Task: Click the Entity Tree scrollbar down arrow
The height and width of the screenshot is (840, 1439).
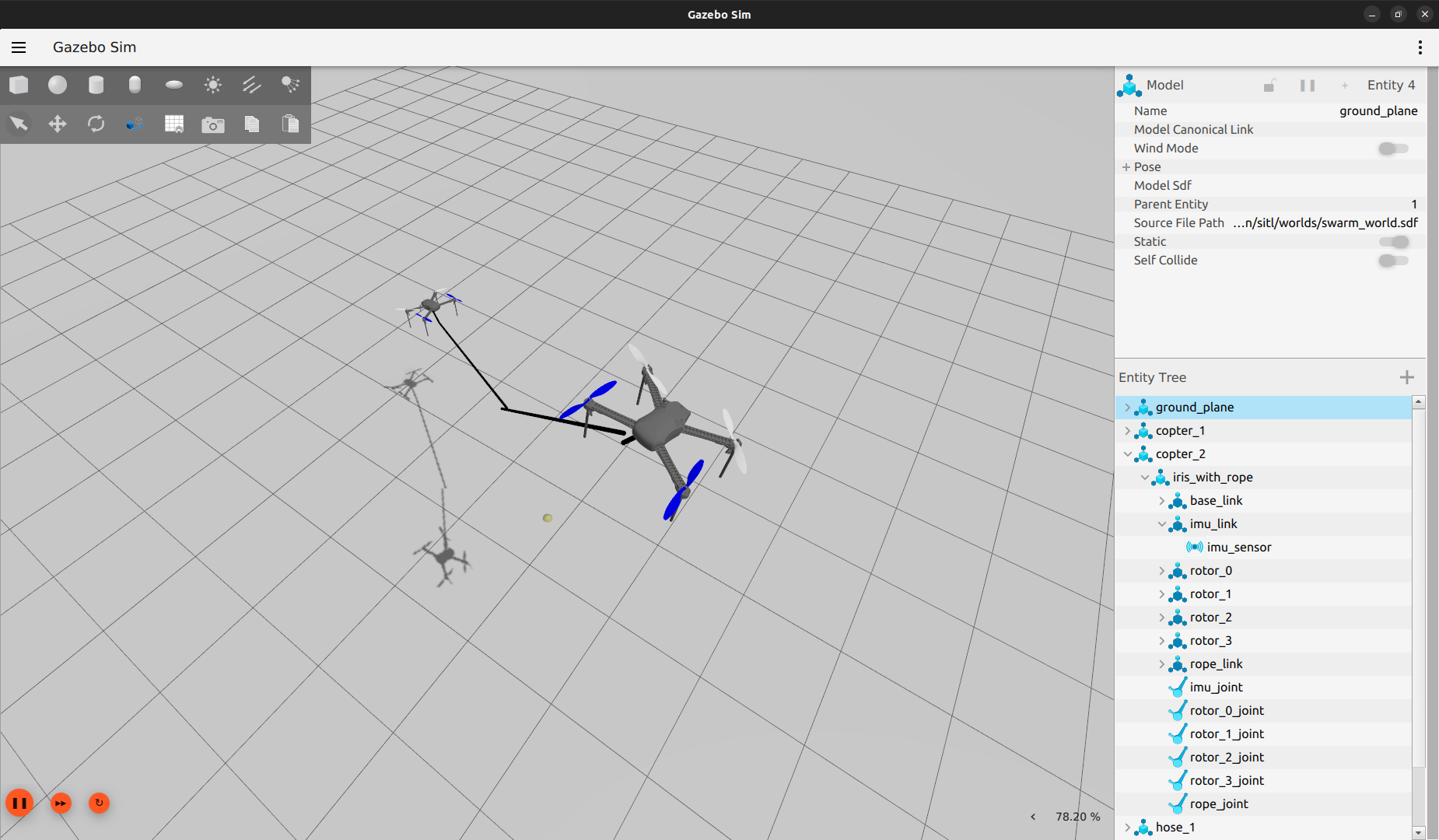Action: point(1418,832)
